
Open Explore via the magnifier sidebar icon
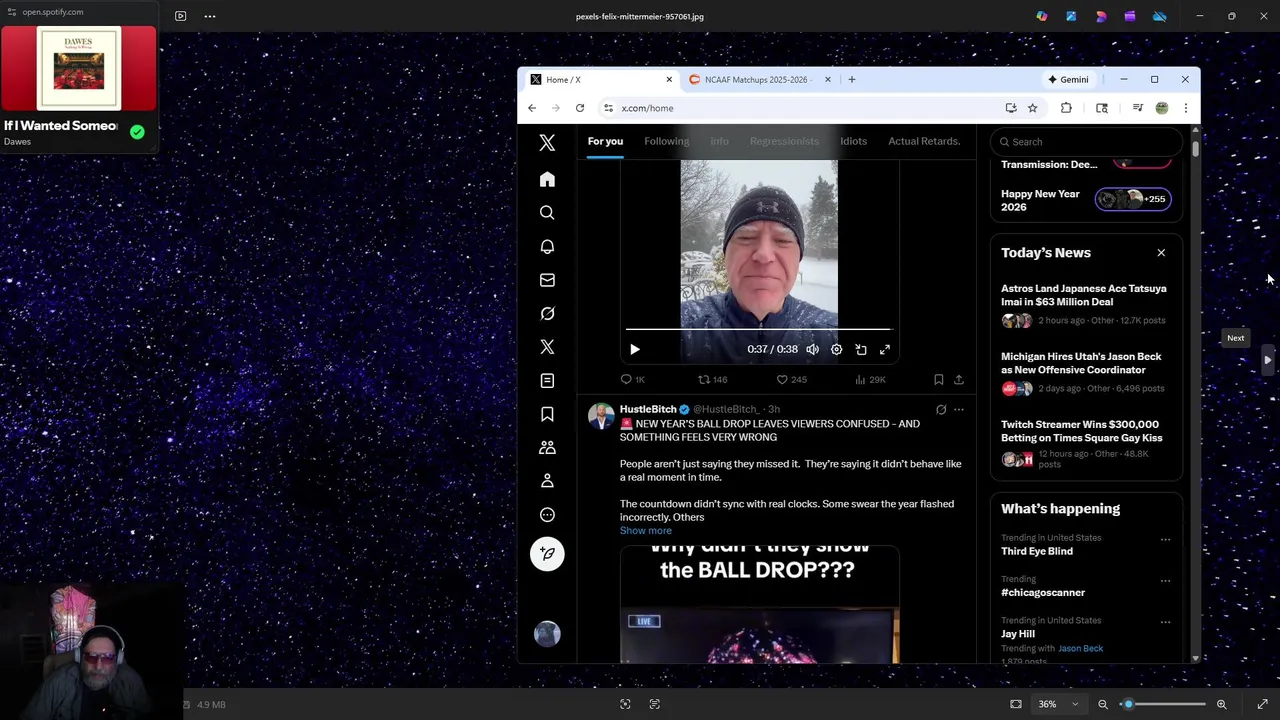(x=547, y=213)
